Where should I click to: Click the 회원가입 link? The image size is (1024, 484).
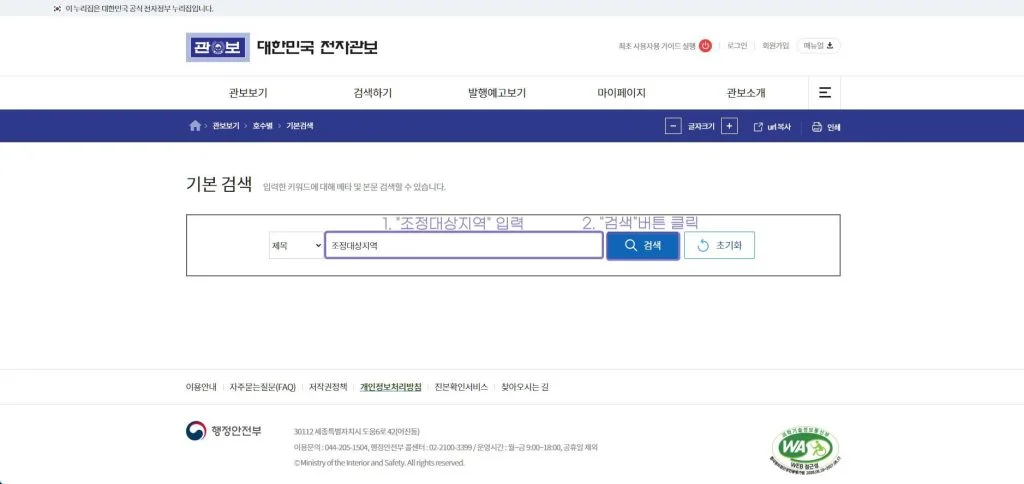(776, 46)
